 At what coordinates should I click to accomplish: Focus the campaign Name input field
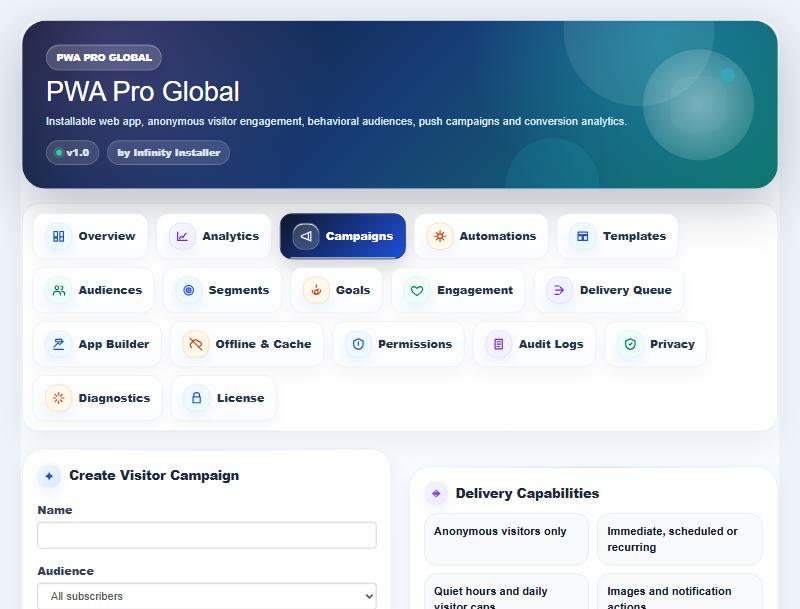click(207, 535)
